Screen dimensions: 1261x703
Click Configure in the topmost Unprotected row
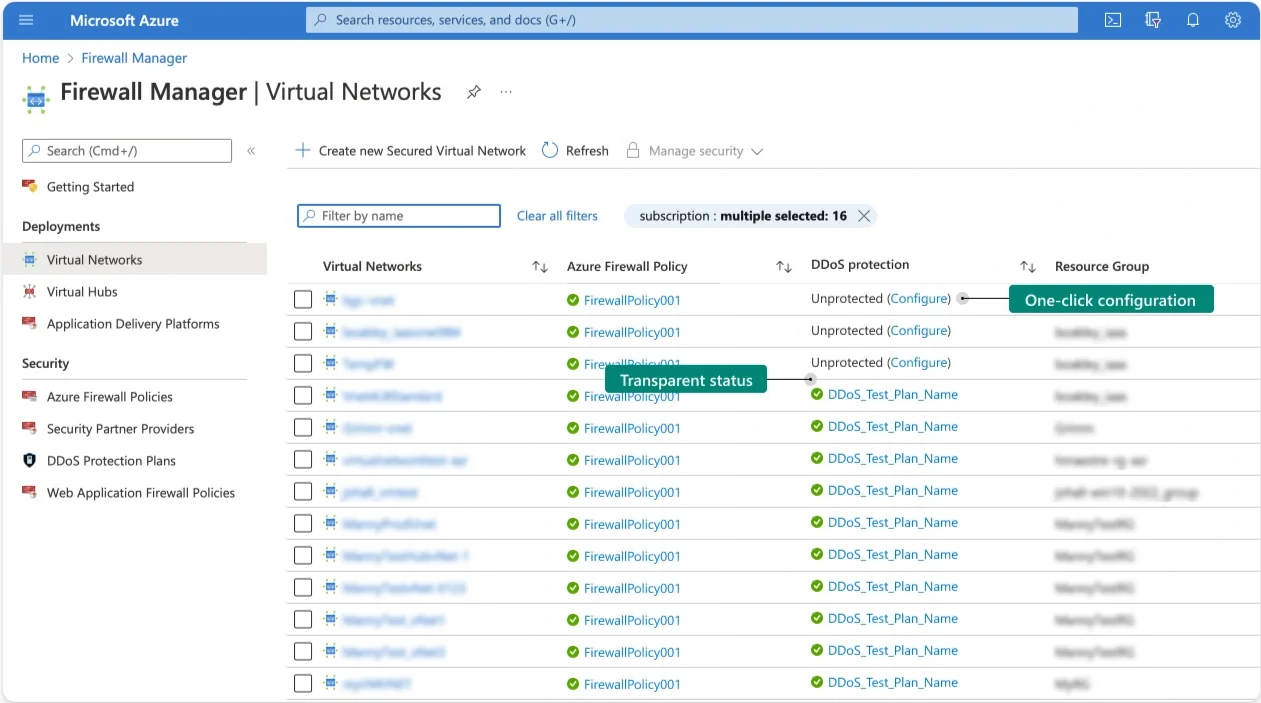tap(919, 299)
